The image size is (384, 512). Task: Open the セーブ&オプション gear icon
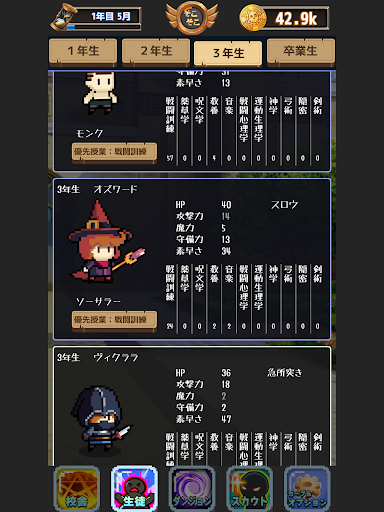click(307, 489)
